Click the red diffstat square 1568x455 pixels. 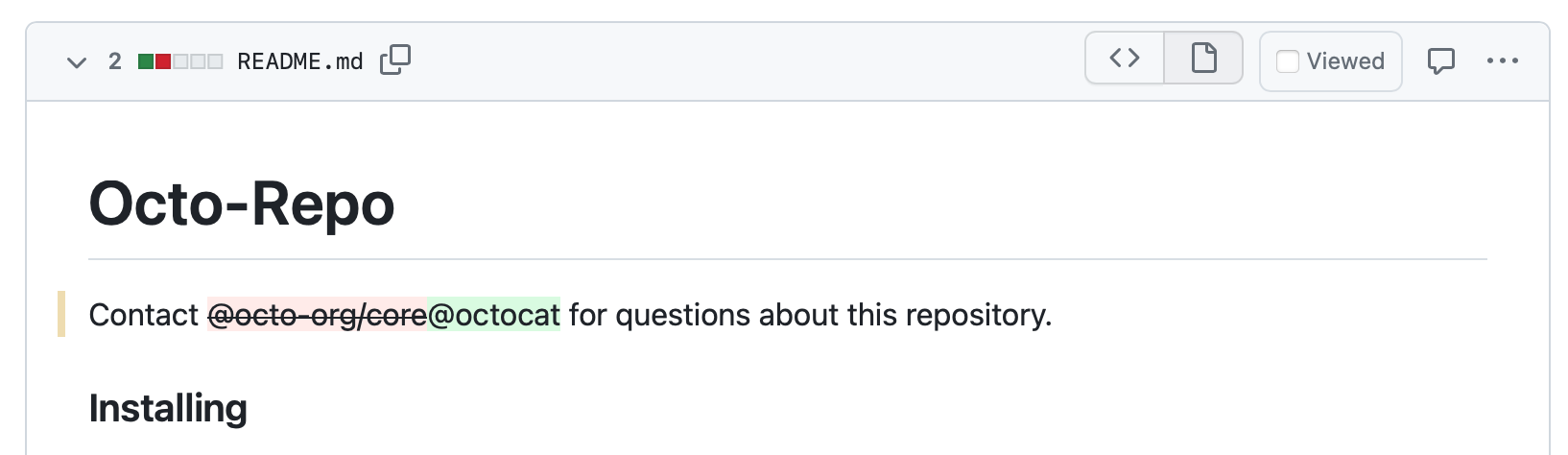coord(163,61)
